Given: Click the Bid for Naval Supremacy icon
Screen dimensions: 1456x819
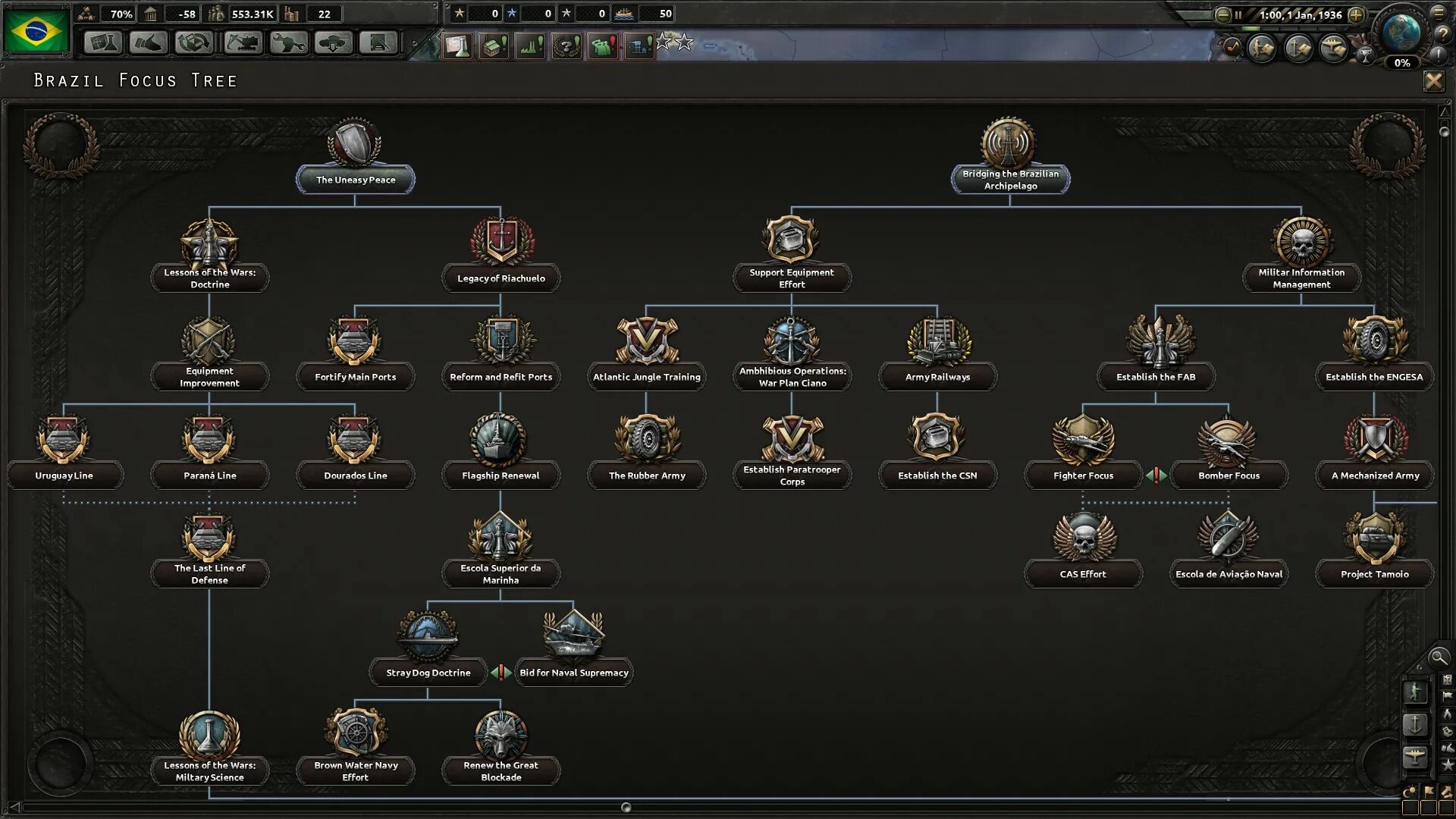Looking at the screenshot, I should coord(573,635).
